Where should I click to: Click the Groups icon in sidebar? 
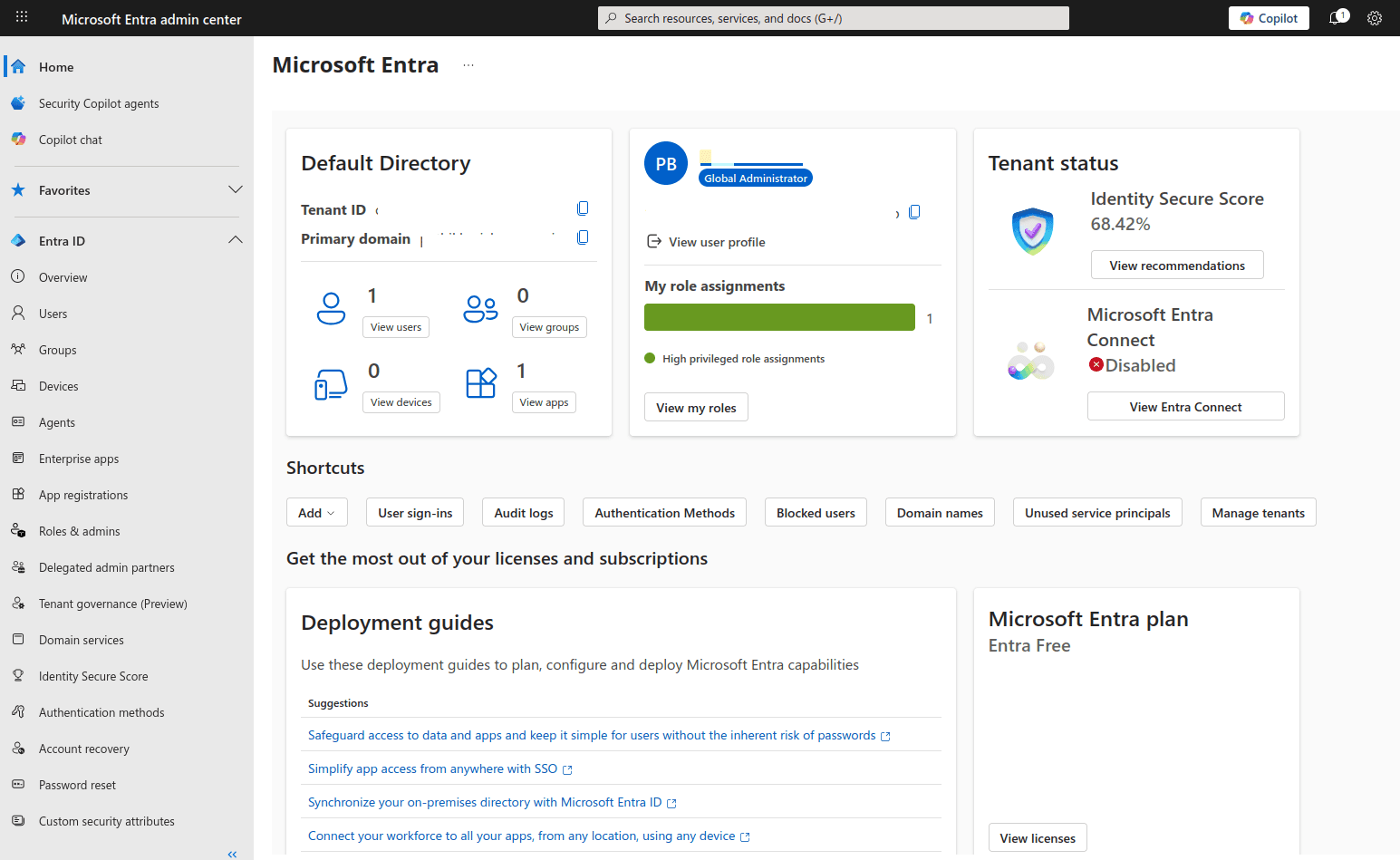click(18, 349)
